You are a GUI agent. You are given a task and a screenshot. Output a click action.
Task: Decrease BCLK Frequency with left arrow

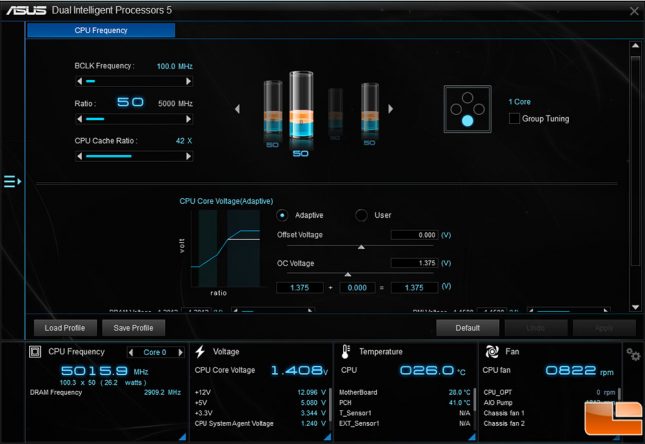click(79, 81)
